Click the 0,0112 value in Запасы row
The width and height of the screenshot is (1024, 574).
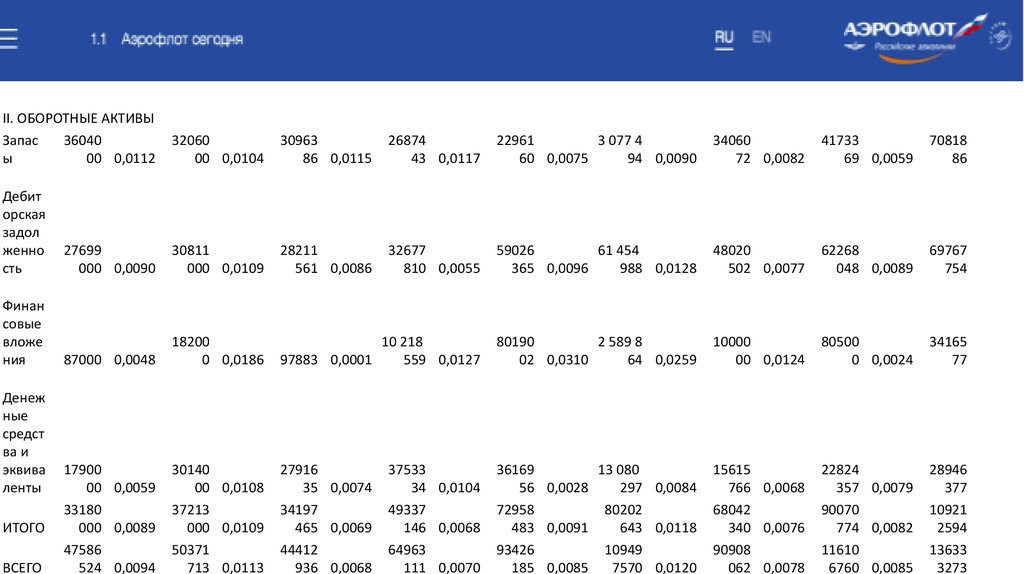135,158
